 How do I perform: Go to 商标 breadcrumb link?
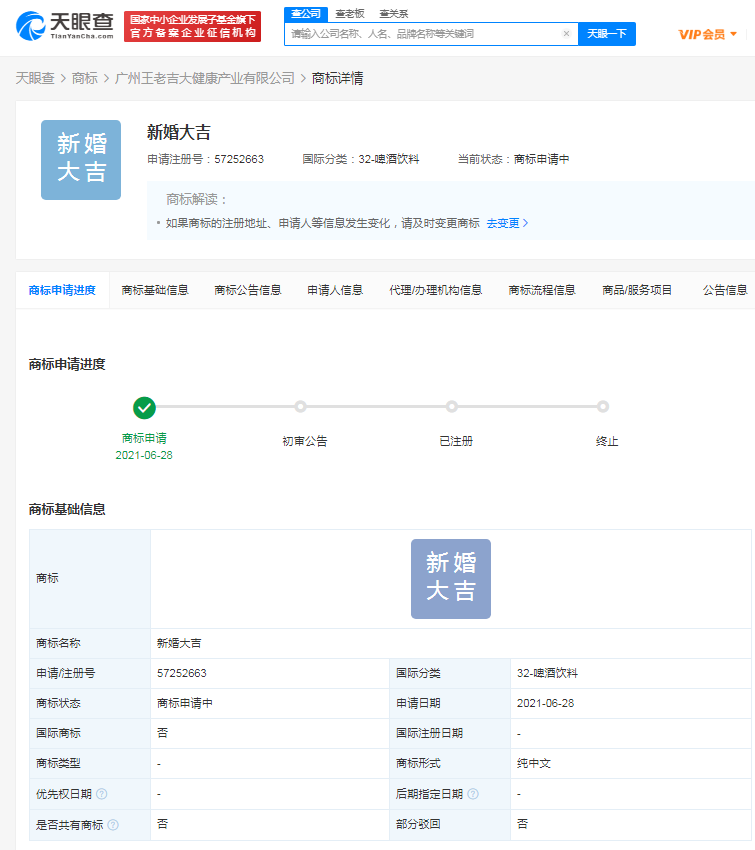coord(85,79)
